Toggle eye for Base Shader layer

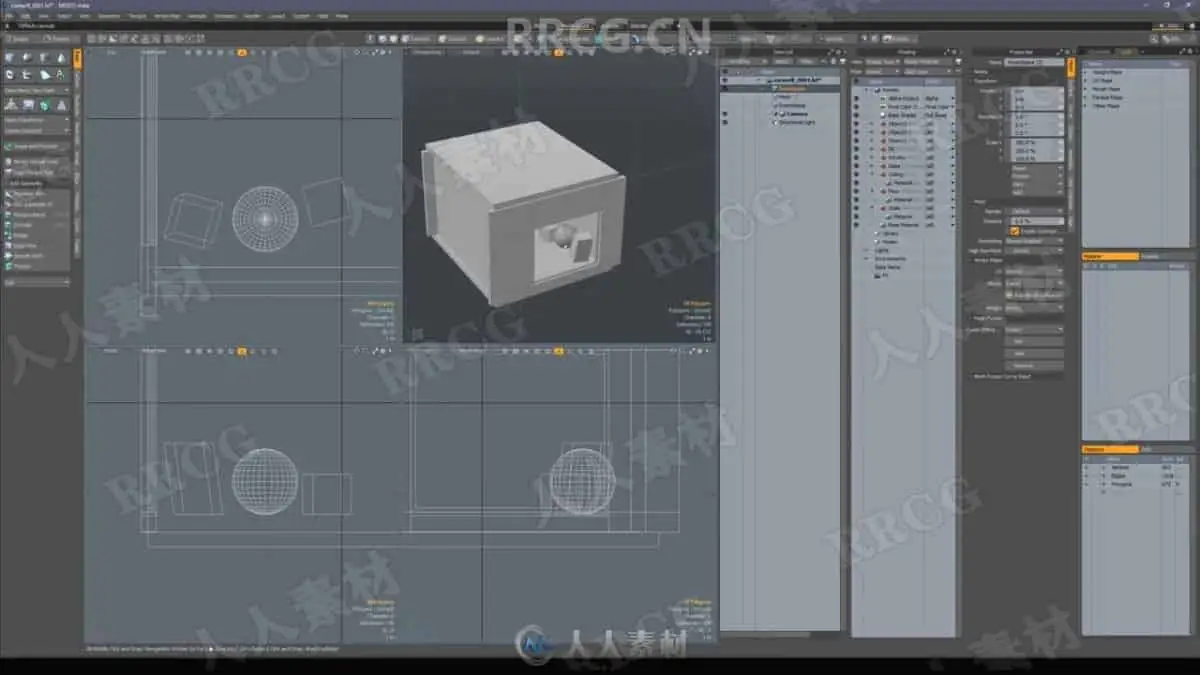pos(856,115)
